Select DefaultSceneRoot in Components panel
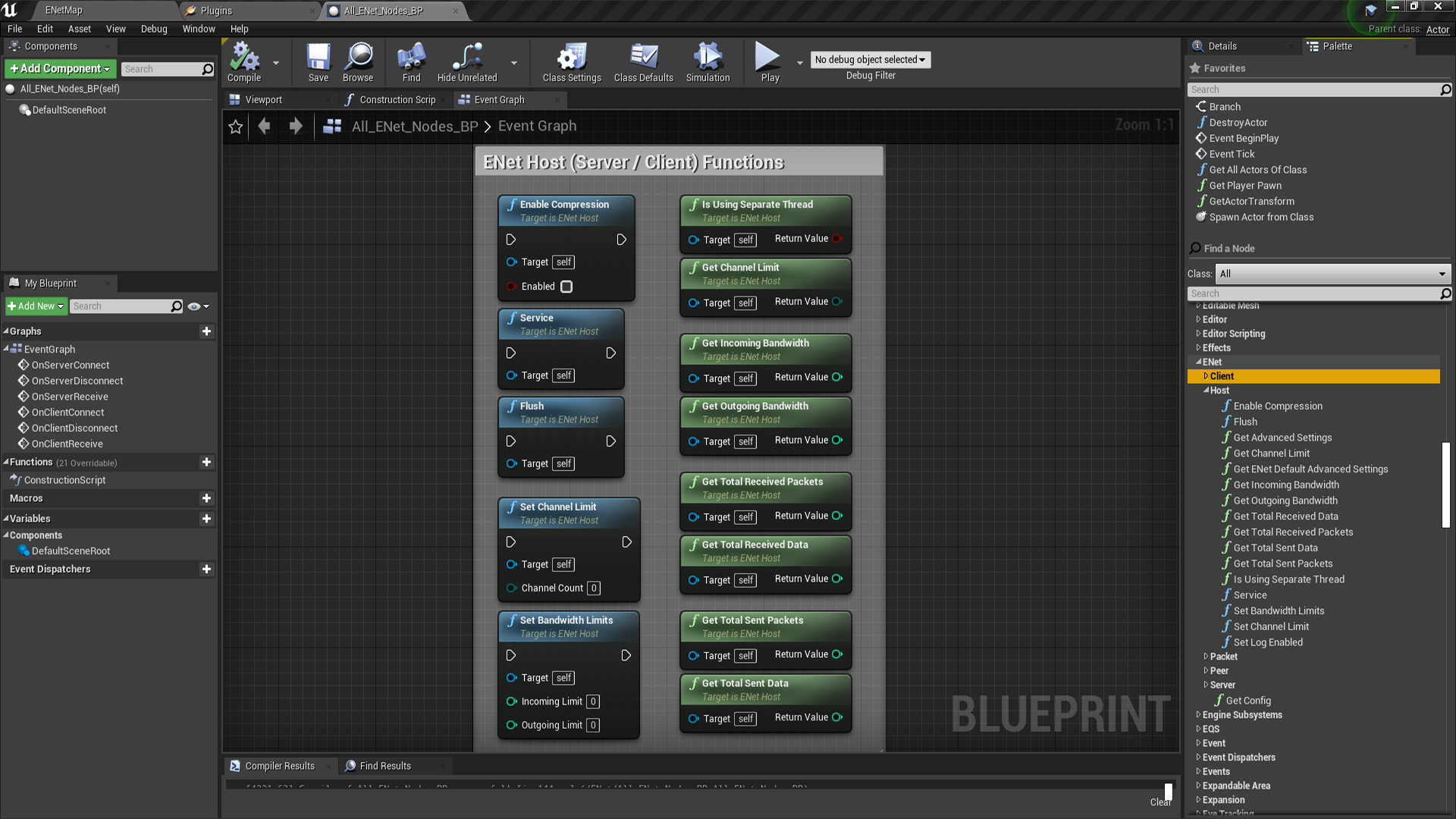Image resolution: width=1456 pixels, height=819 pixels. click(x=68, y=110)
